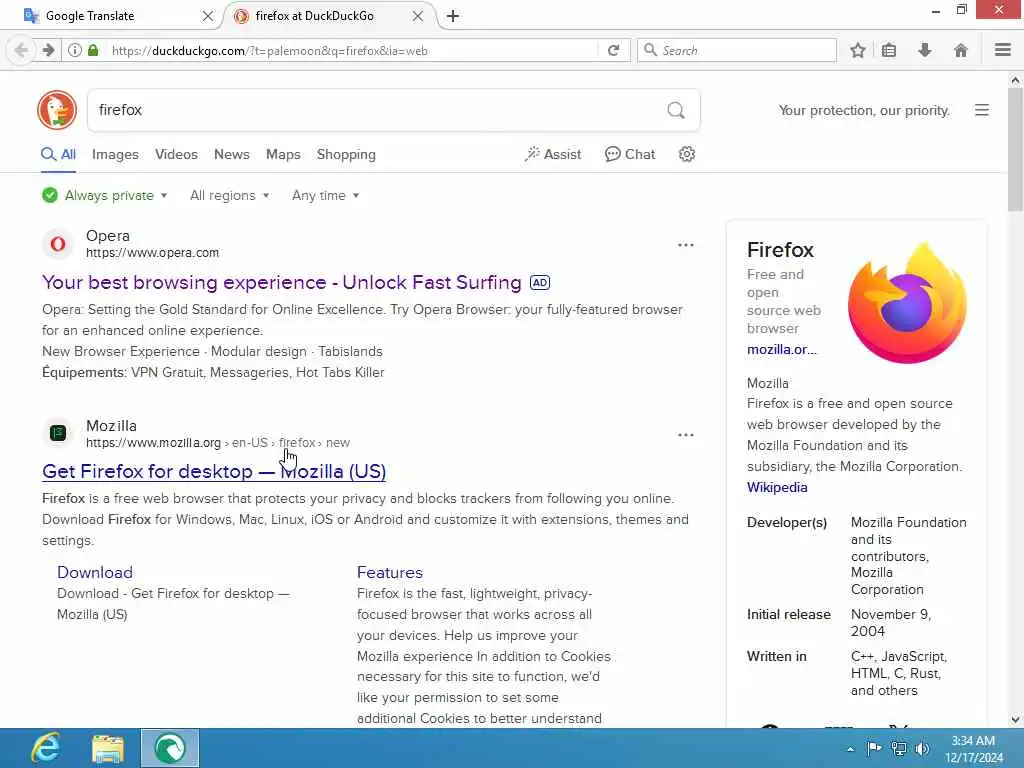
Task: Switch to Shopping results
Action: coord(346,155)
